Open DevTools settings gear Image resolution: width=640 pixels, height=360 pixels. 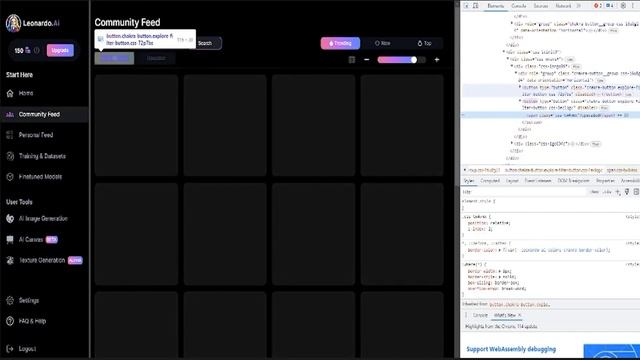(x=623, y=6)
